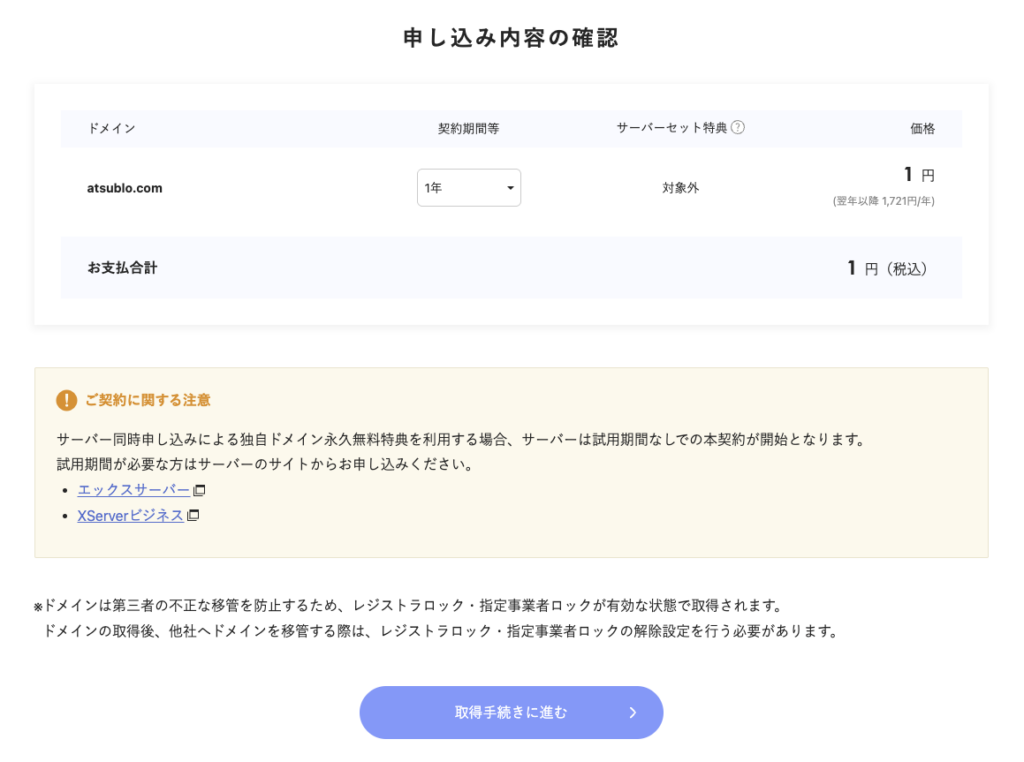This screenshot has height=762, width=1024.
Task: Click the 1 円（税込） total amount
Action: coord(887,268)
